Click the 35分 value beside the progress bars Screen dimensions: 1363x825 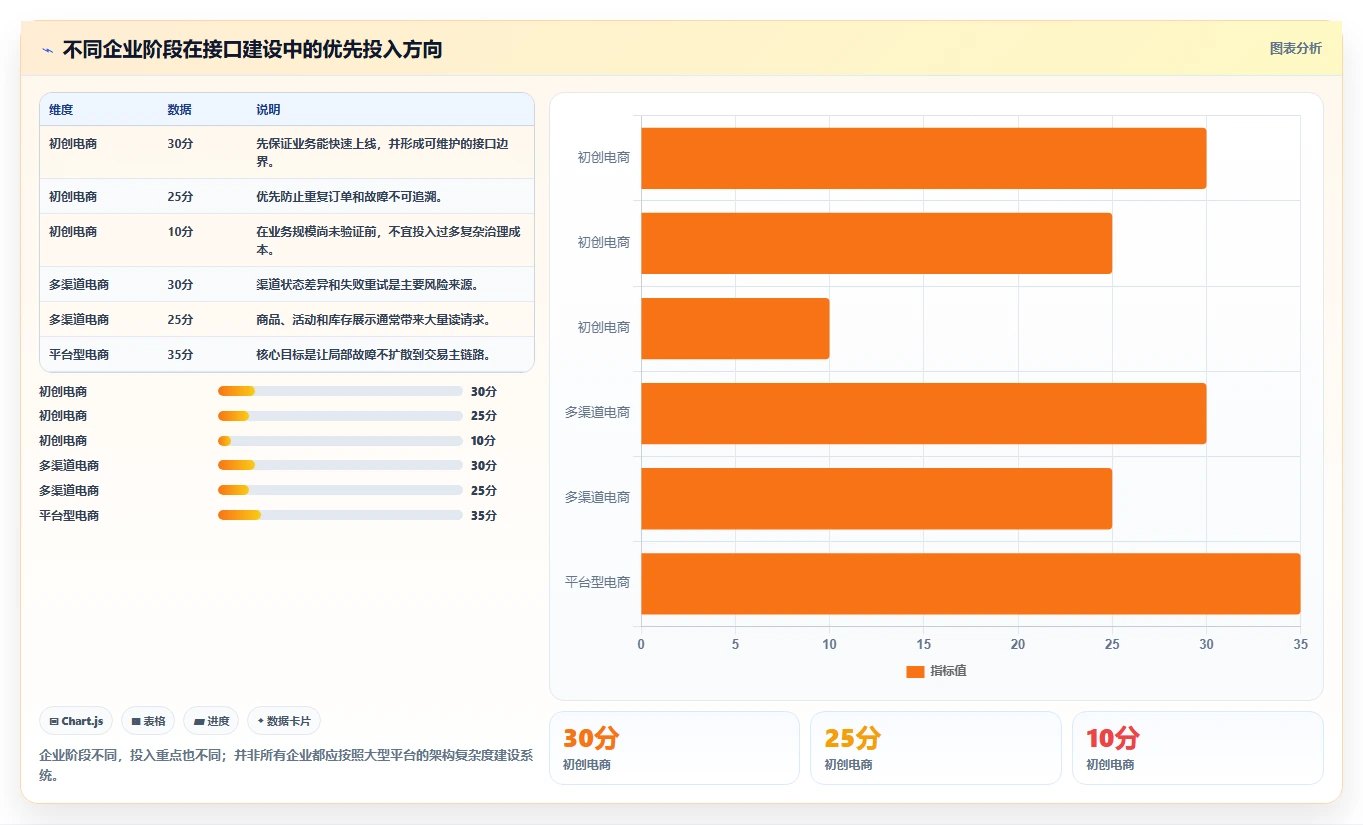click(x=484, y=516)
